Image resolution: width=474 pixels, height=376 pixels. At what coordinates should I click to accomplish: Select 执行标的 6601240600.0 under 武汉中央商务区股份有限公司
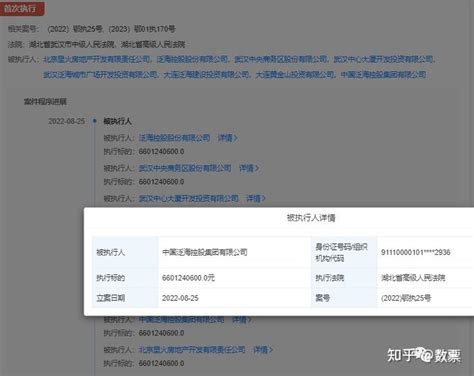pos(161,182)
